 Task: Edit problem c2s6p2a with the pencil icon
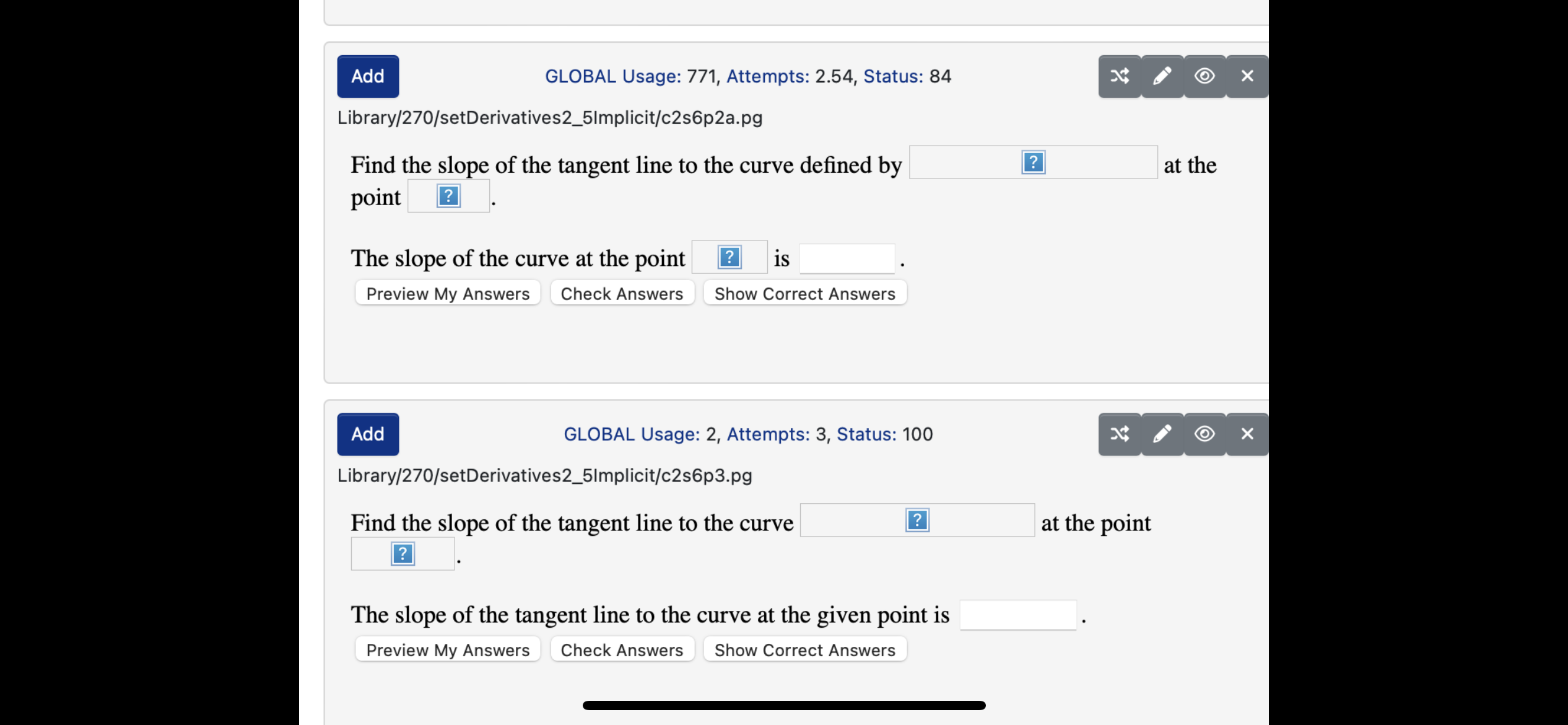[x=1161, y=76]
